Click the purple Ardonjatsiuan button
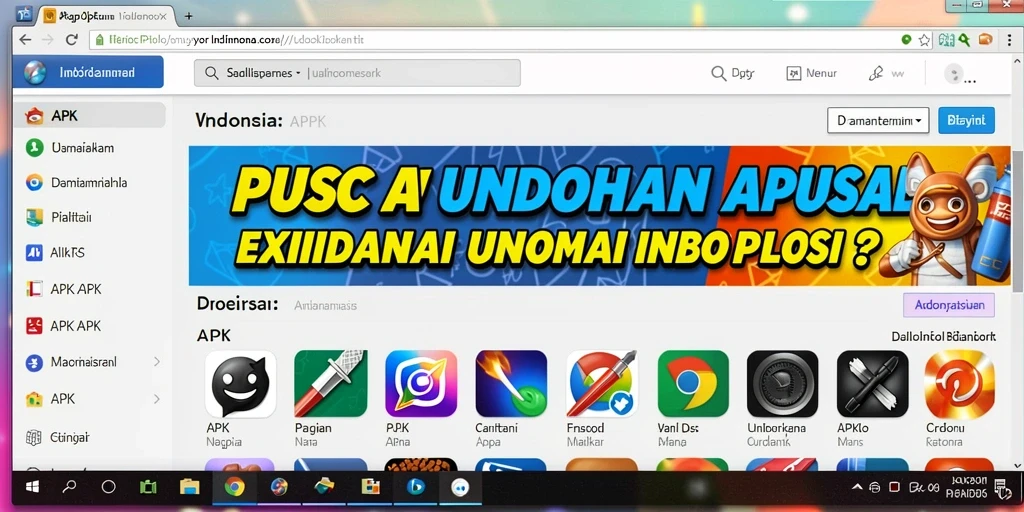Screen dimensions: 1024x512 [949, 305]
